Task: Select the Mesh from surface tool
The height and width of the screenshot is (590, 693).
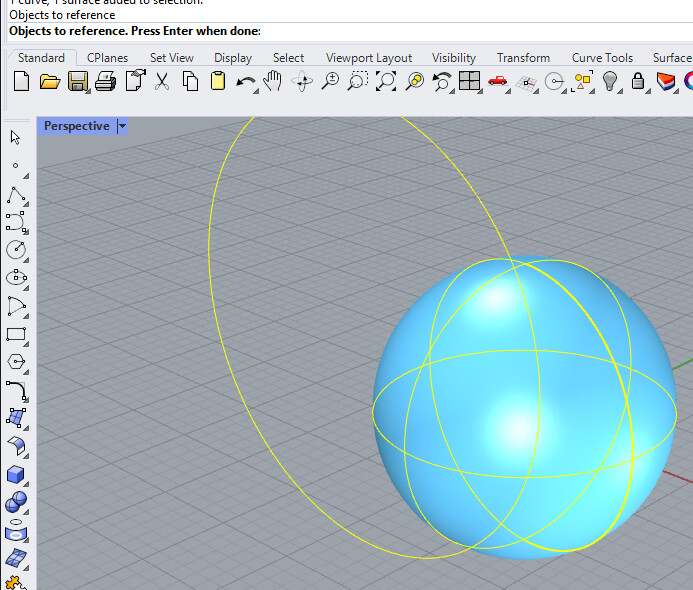Action: pyautogui.click(x=16, y=558)
